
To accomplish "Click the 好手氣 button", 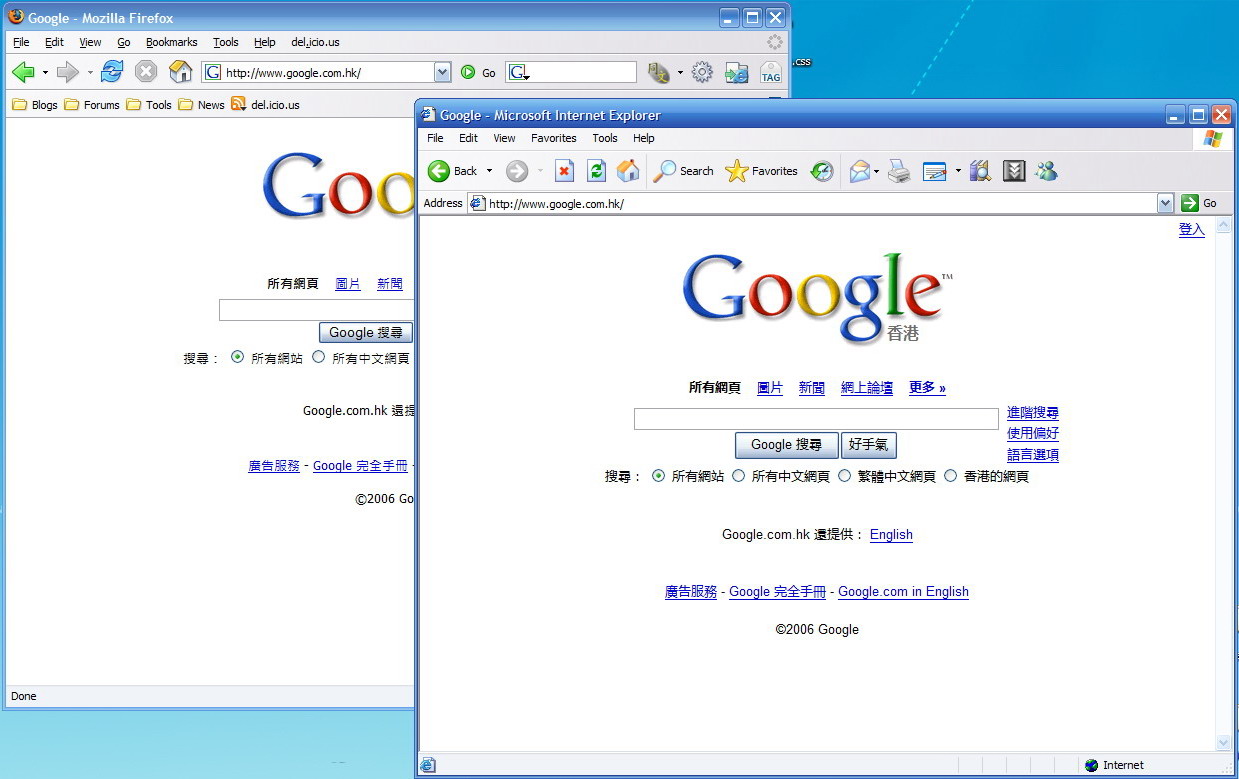I will coord(868,445).
